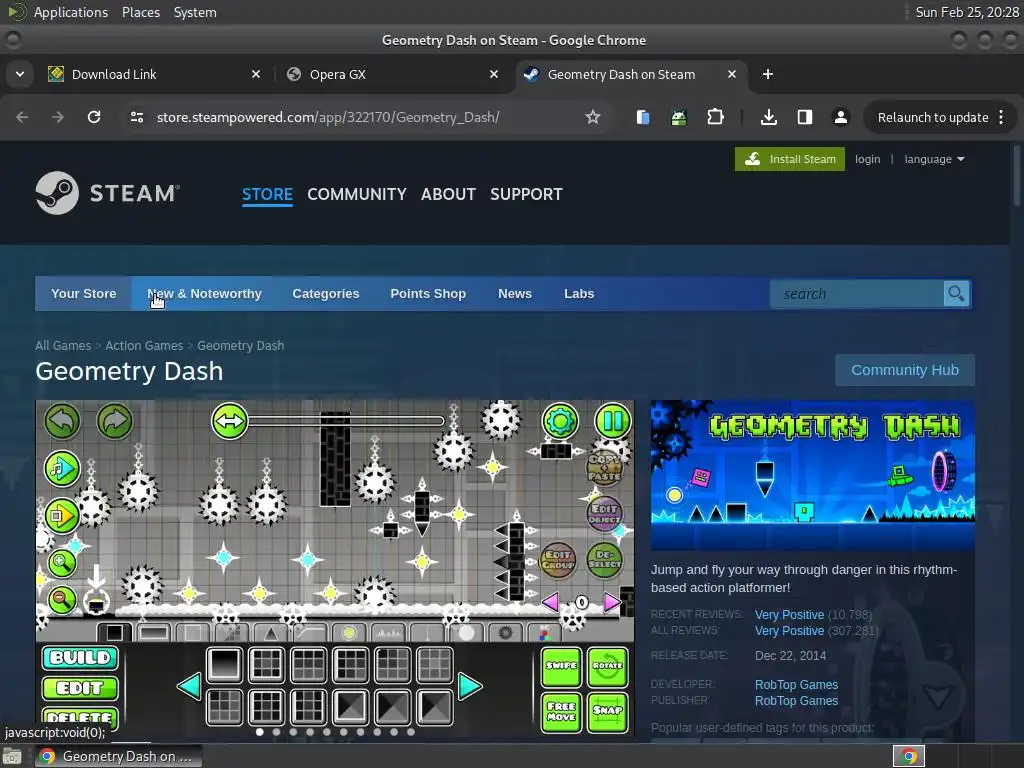
Task: Open the Places menu
Action: coord(140,12)
